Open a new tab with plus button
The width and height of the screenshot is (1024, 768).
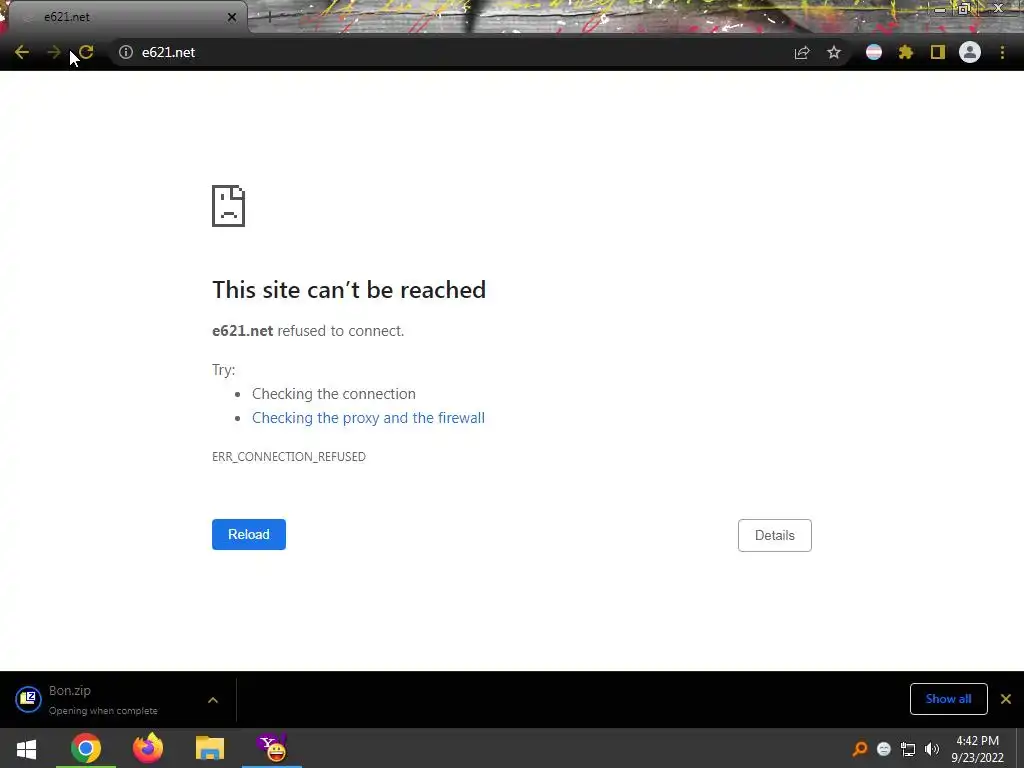(269, 17)
